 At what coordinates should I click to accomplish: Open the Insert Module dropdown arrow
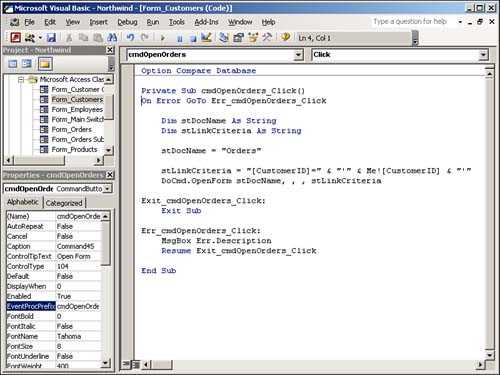(x=40, y=38)
